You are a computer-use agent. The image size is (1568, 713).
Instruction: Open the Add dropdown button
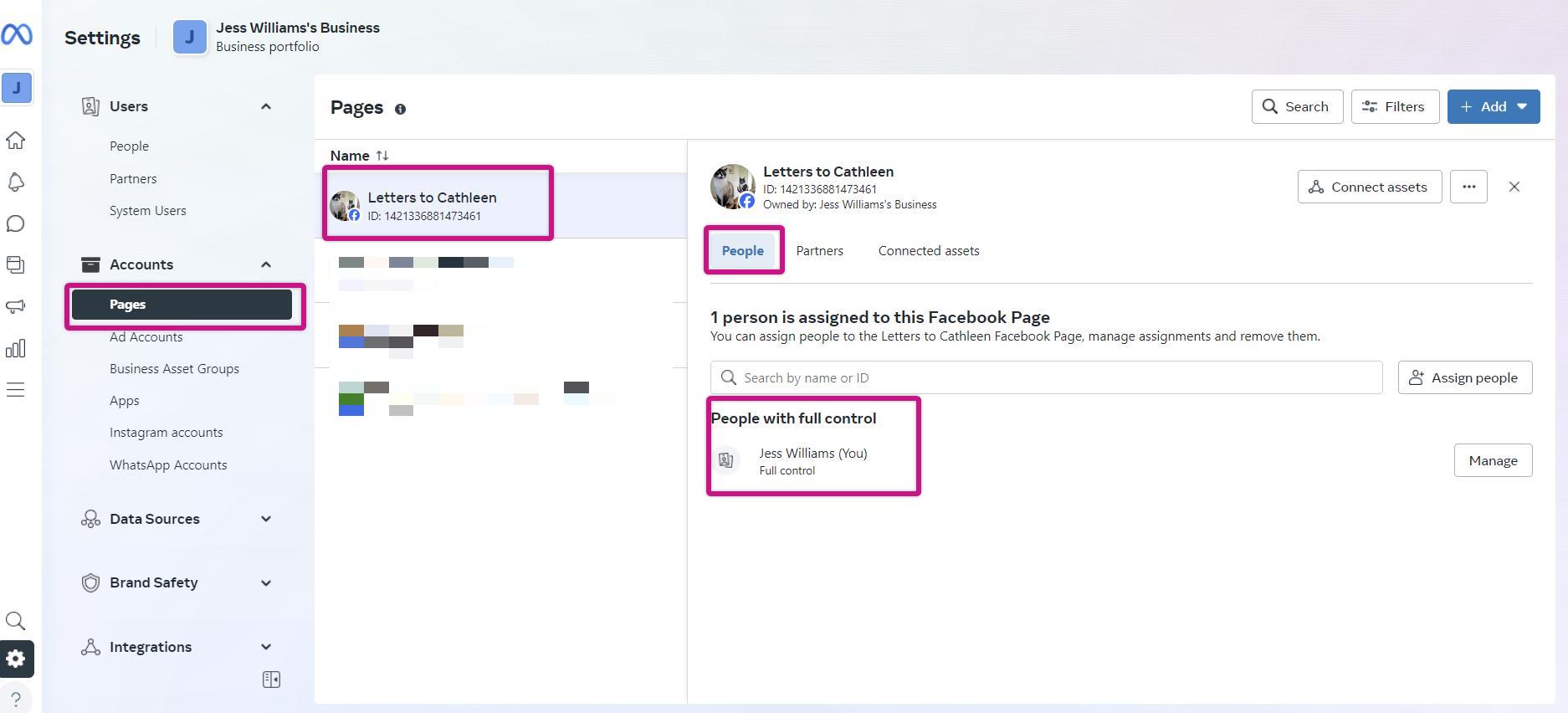pos(1494,106)
